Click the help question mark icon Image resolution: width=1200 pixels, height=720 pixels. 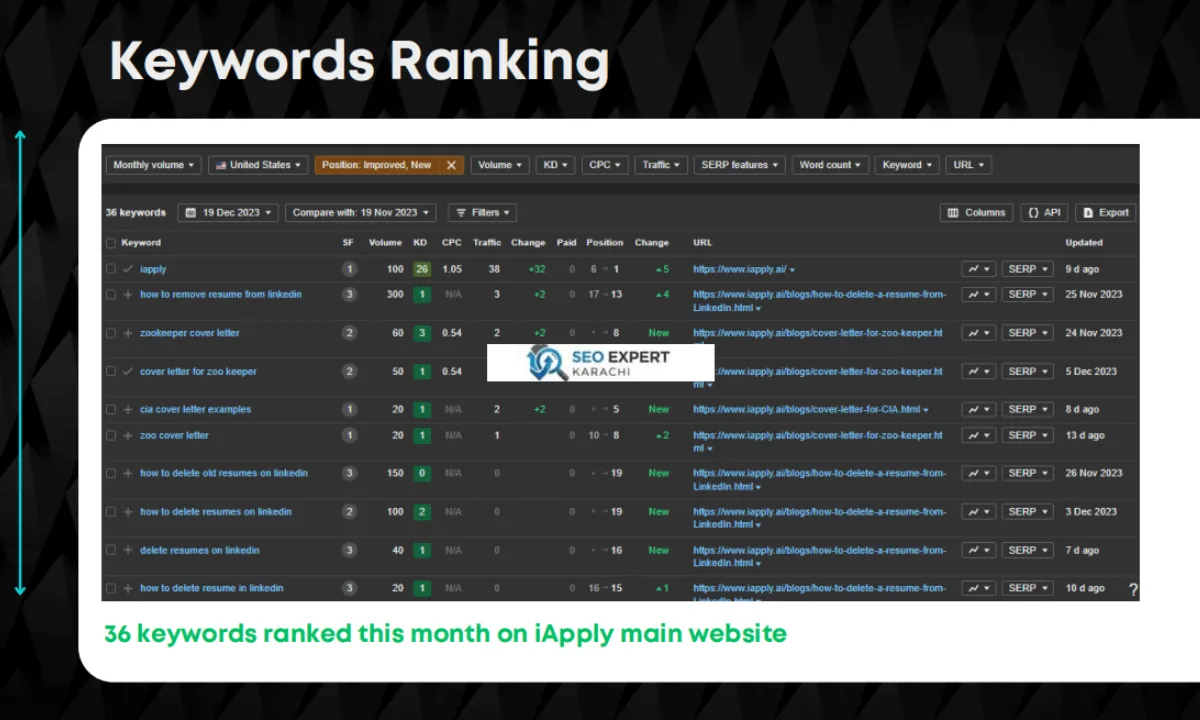(1132, 590)
